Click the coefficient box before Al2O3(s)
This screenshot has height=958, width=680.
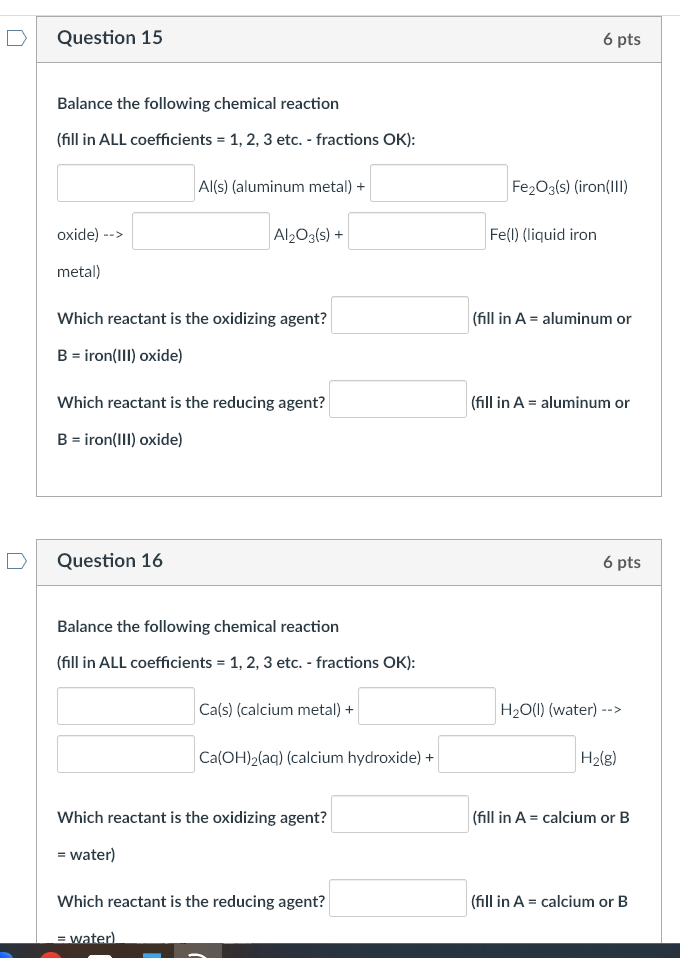(200, 230)
